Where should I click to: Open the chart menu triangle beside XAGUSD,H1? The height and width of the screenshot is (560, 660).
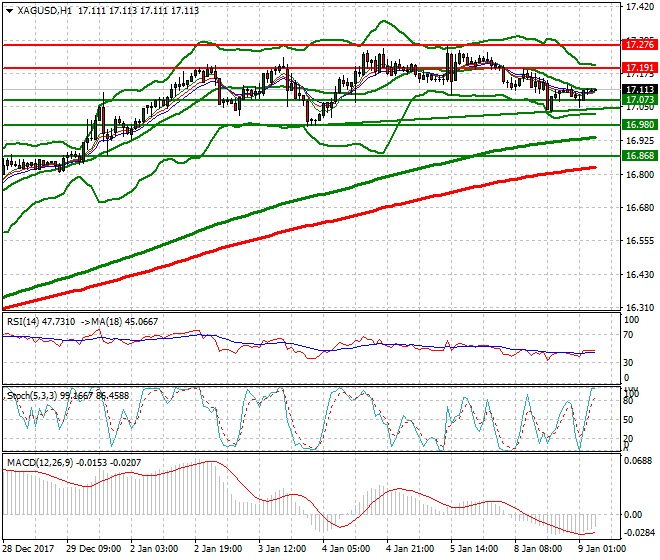(x=9, y=11)
